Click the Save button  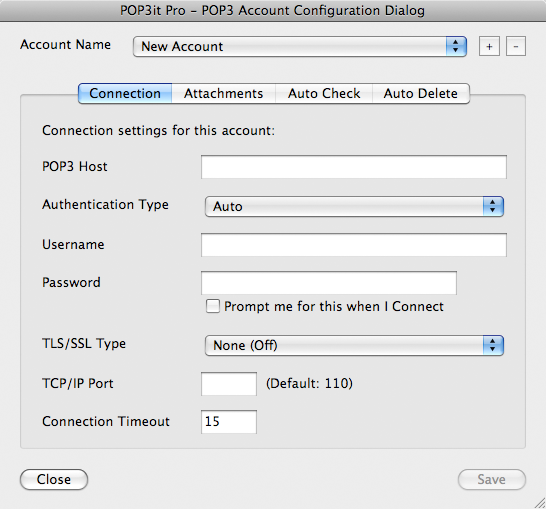click(492, 479)
